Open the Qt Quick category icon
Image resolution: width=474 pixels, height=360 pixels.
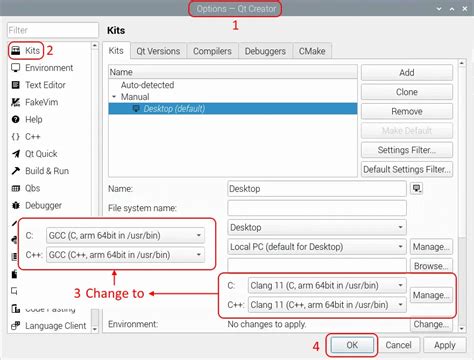pyautogui.click(x=16, y=154)
